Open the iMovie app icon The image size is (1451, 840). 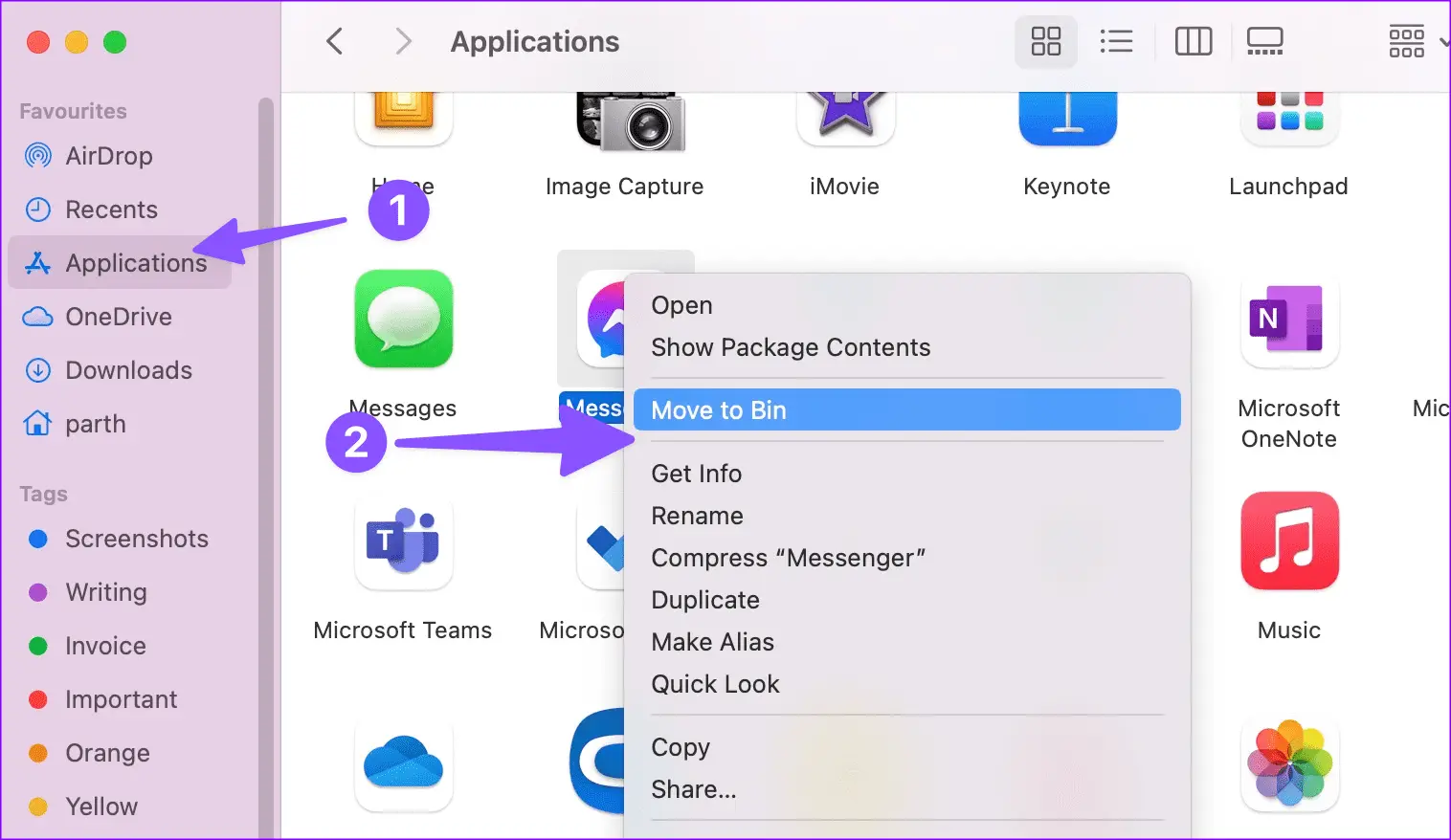click(845, 120)
